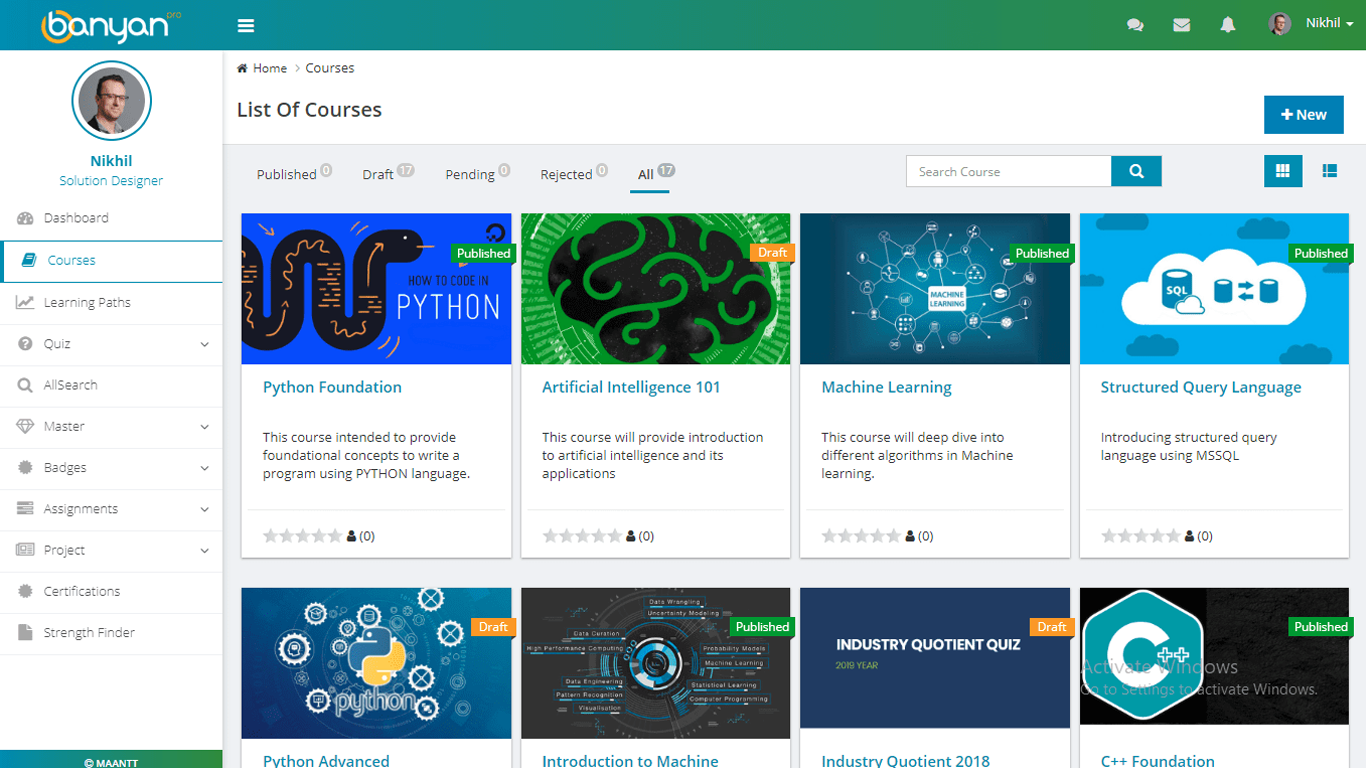Click the SQL cloud thumbnail
Viewport: 1366px width, 768px height.
point(1214,289)
